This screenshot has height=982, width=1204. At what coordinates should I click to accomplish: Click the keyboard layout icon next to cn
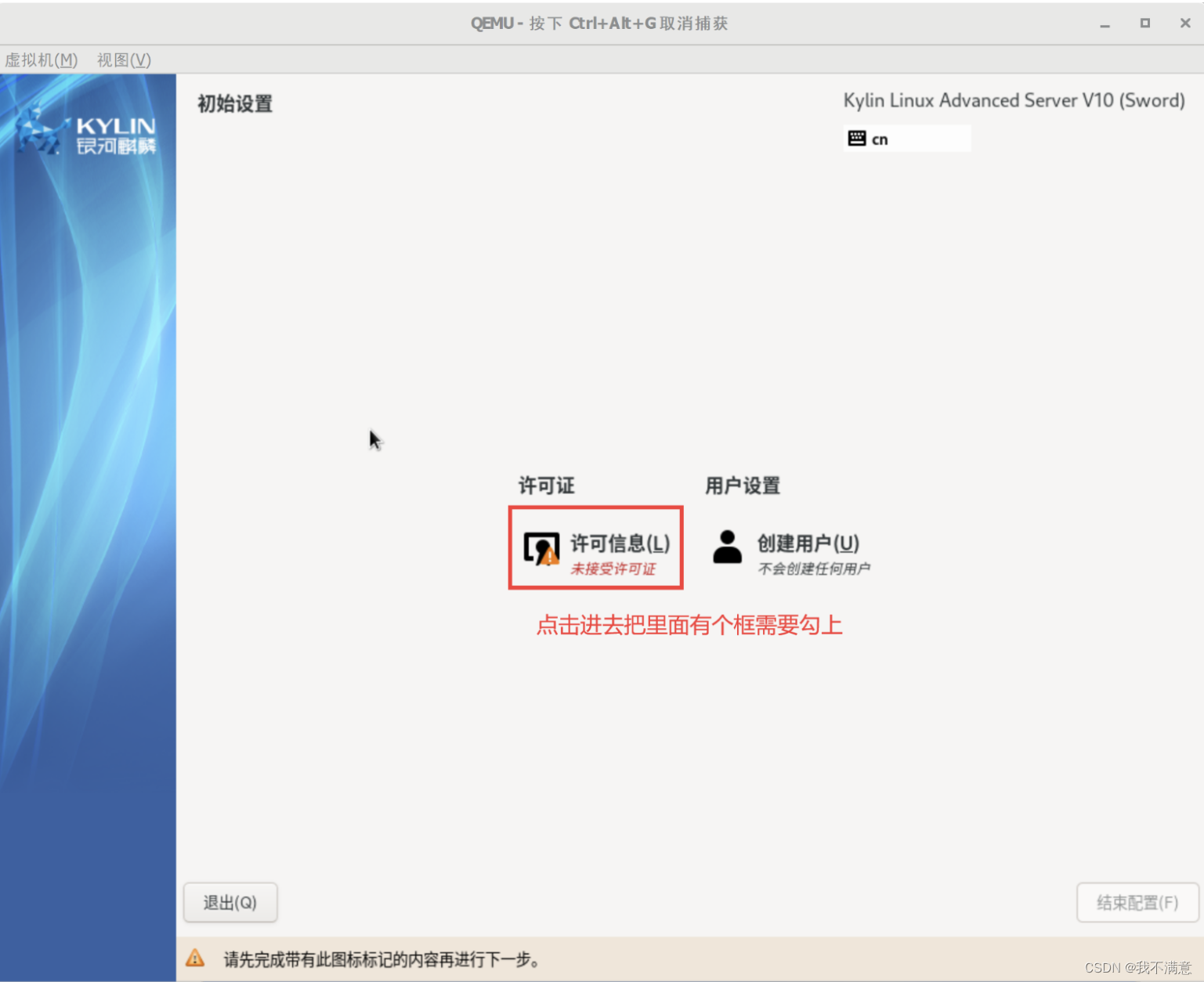857,139
